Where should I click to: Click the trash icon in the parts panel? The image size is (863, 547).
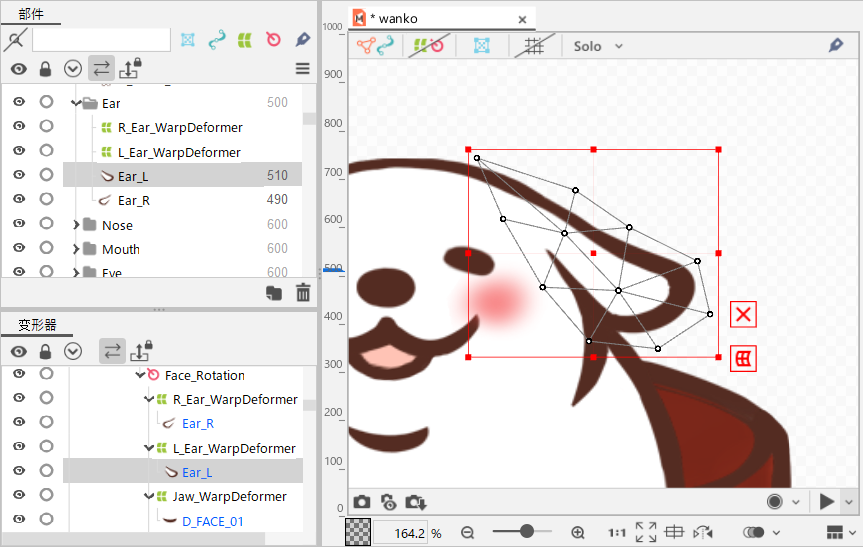point(303,293)
